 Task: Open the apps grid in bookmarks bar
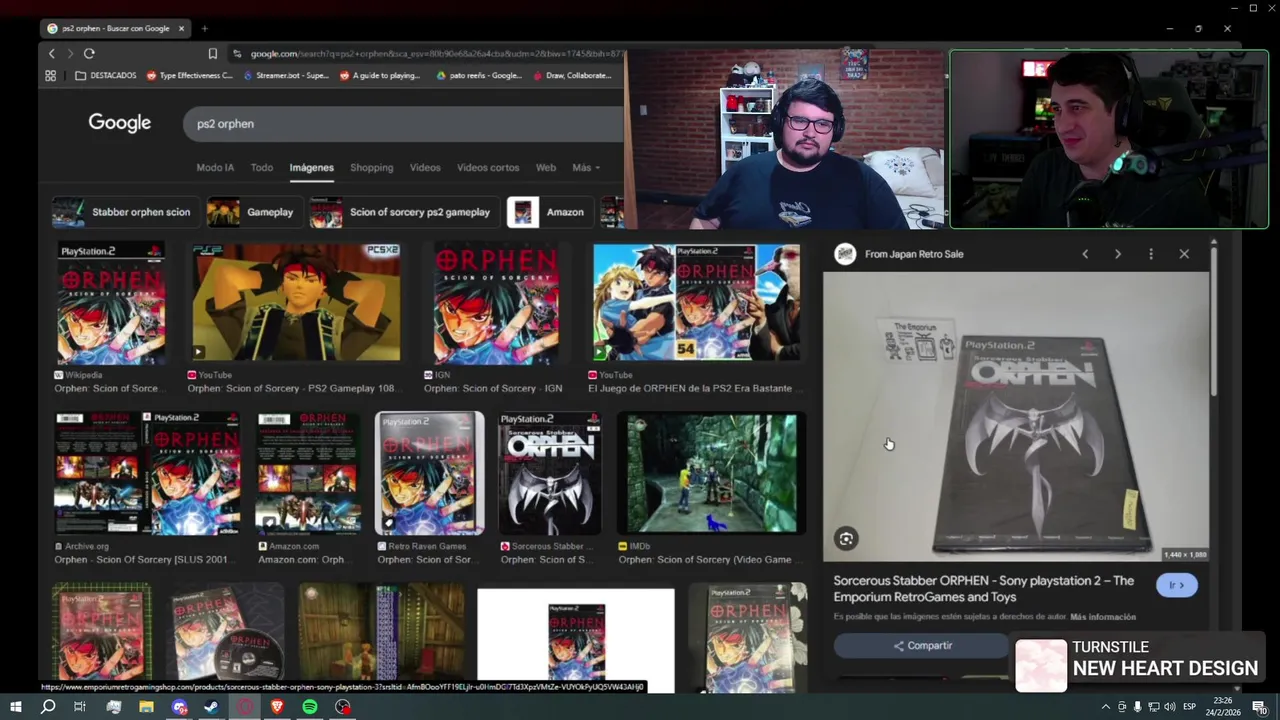[x=50, y=75]
